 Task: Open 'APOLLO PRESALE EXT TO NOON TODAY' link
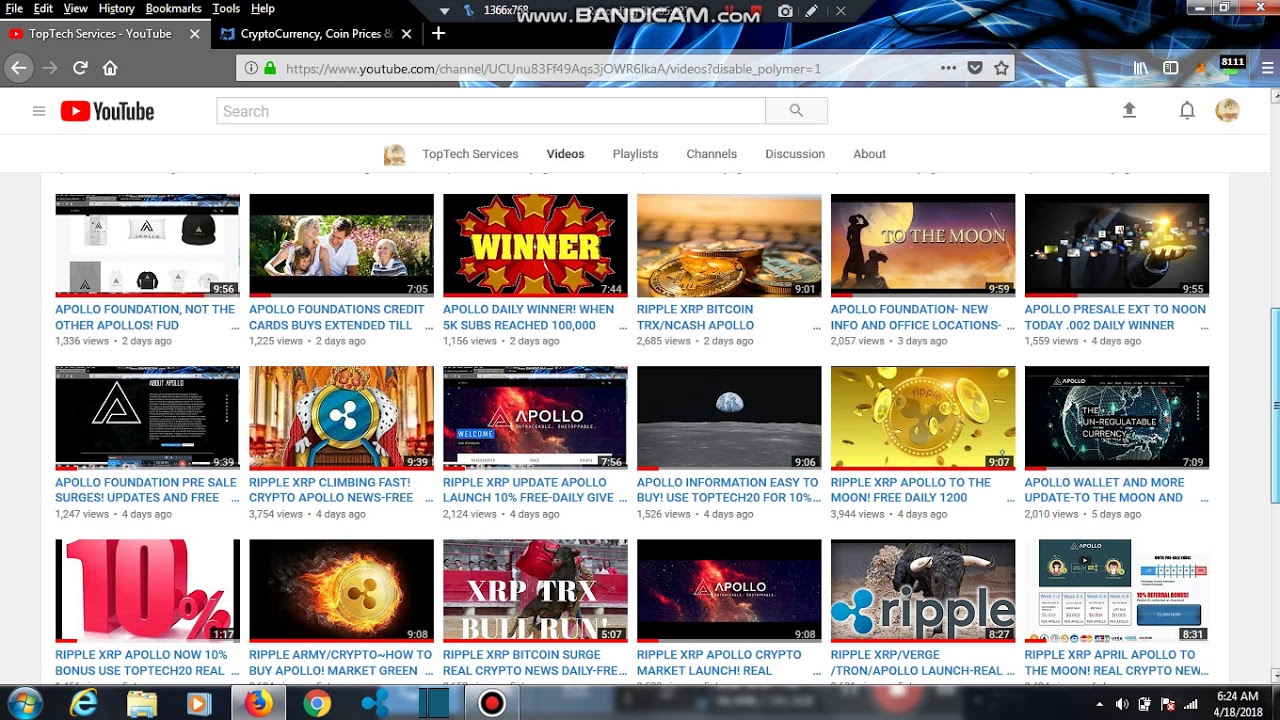pos(1115,317)
